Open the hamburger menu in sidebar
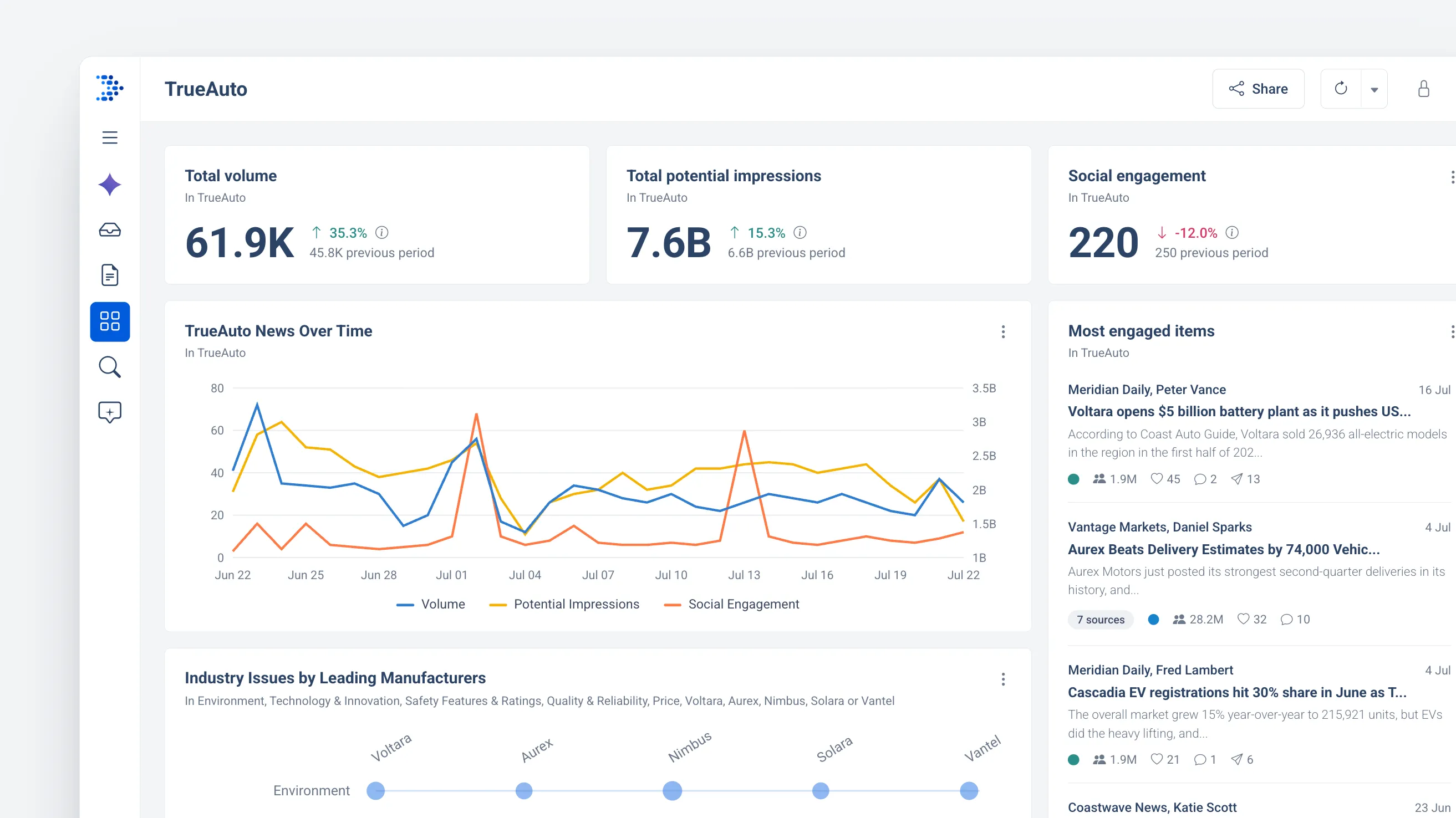Image resolution: width=1456 pixels, height=818 pixels. pos(110,137)
